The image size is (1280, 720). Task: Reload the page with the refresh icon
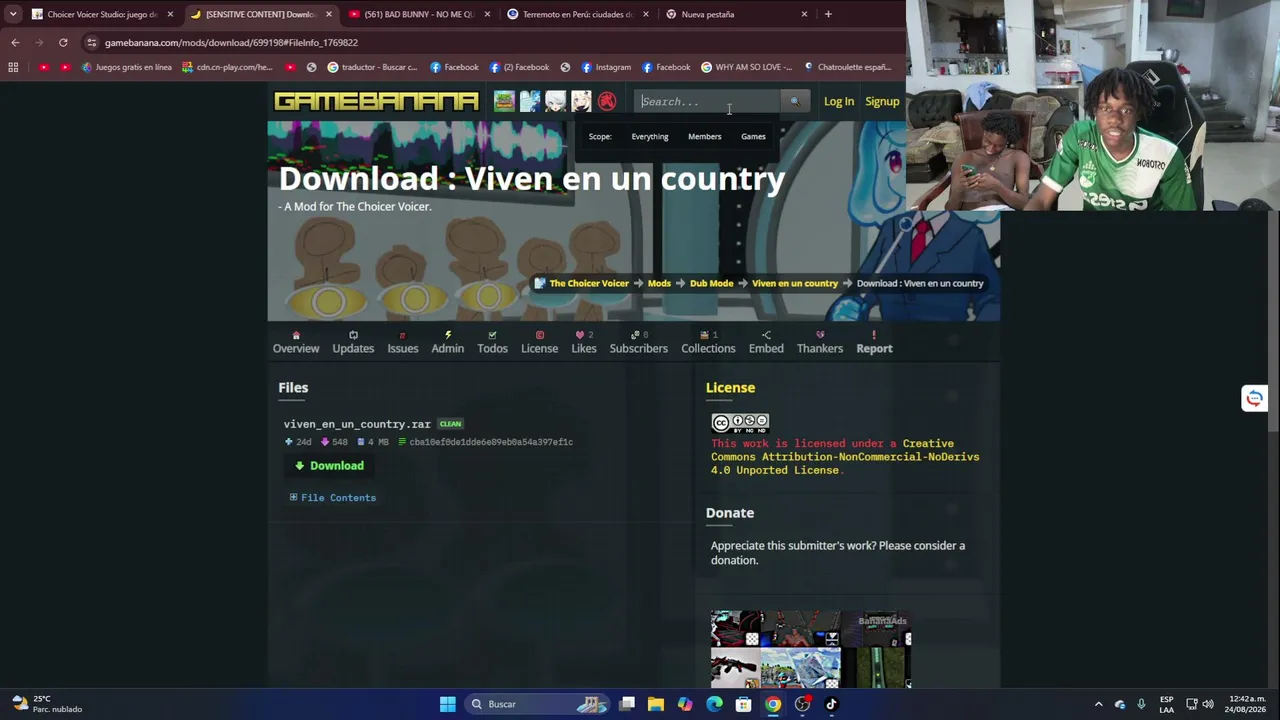click(63, 42)
